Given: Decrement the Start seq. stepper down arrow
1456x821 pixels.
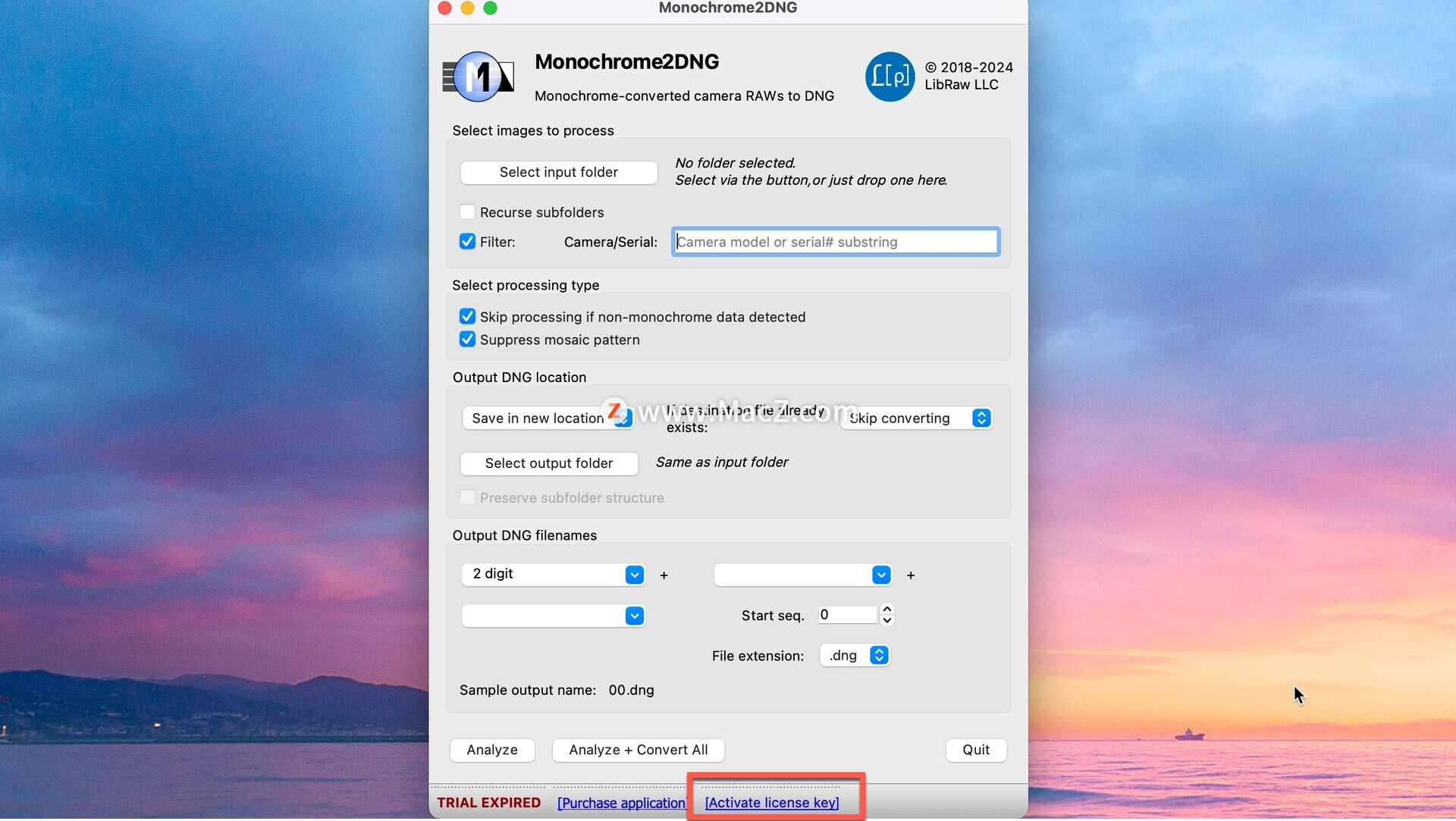Looking at the screenshot, I should click(887, 620).
